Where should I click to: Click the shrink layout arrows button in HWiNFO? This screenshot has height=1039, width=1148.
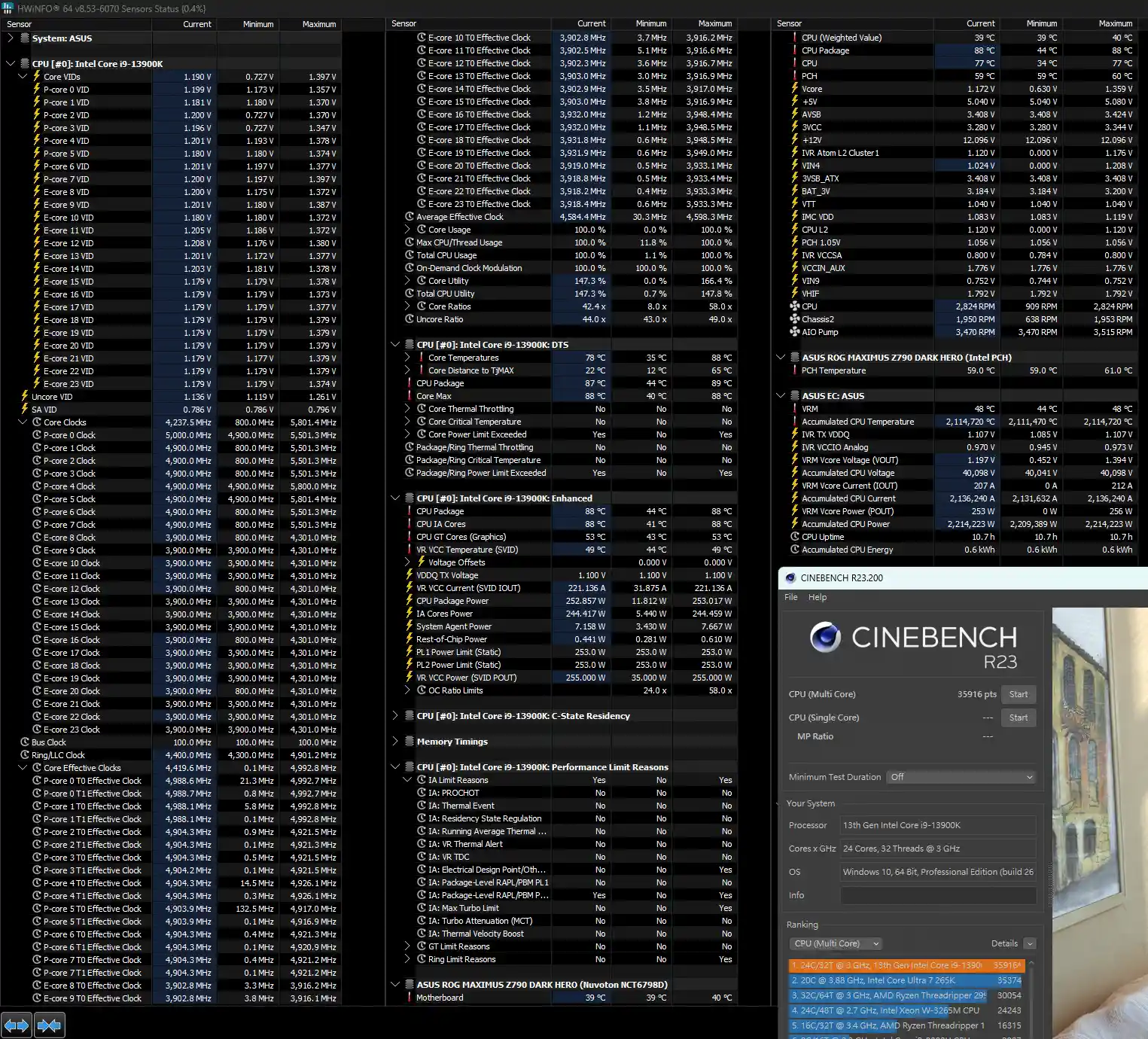49,1025
